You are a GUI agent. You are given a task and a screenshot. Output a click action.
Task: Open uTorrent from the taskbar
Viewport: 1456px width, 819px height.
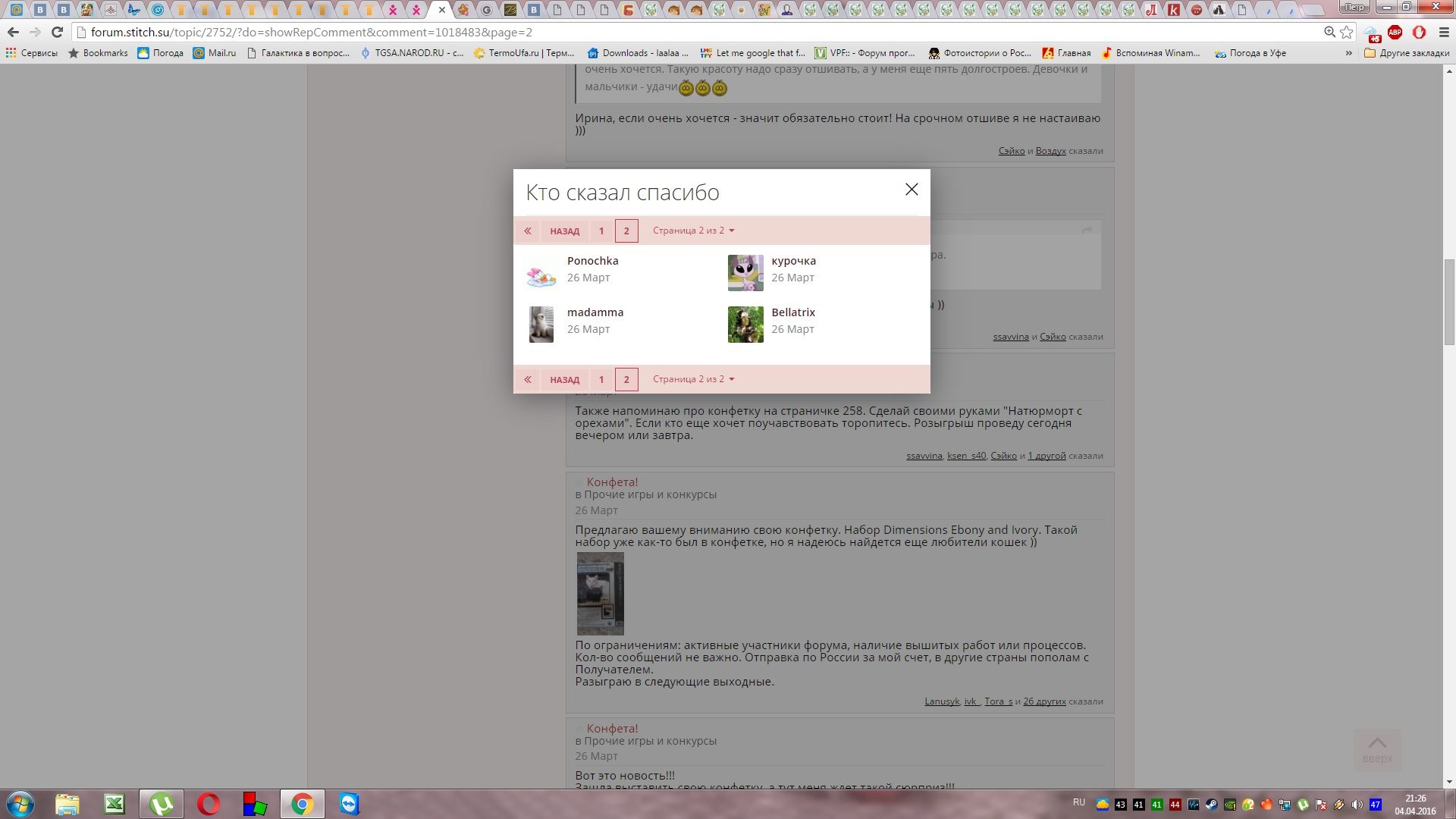[161, 804]
